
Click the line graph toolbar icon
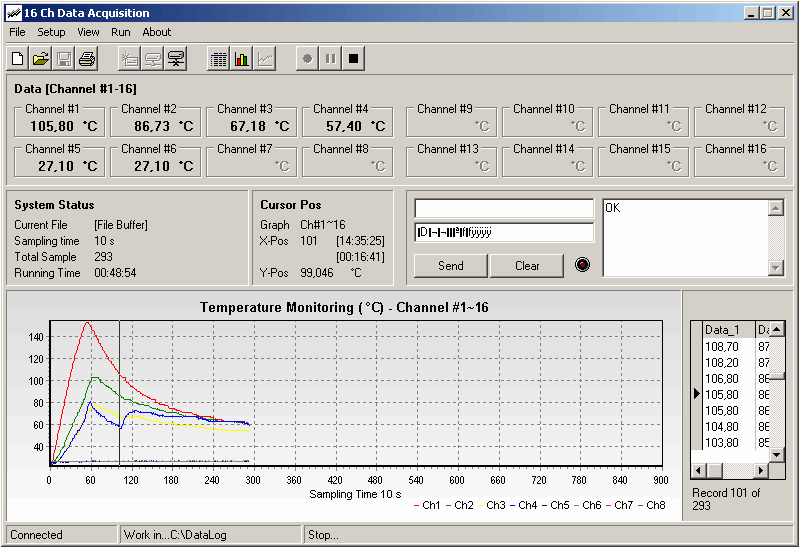pyautogui.click(x=265, y=59)
